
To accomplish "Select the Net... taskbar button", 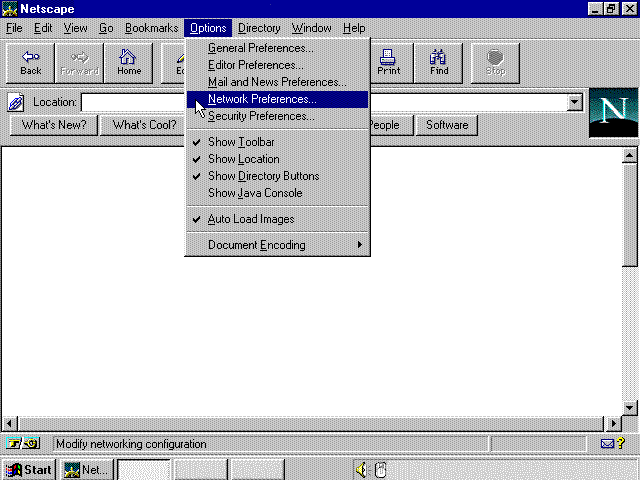I will [x=87, y=470].
